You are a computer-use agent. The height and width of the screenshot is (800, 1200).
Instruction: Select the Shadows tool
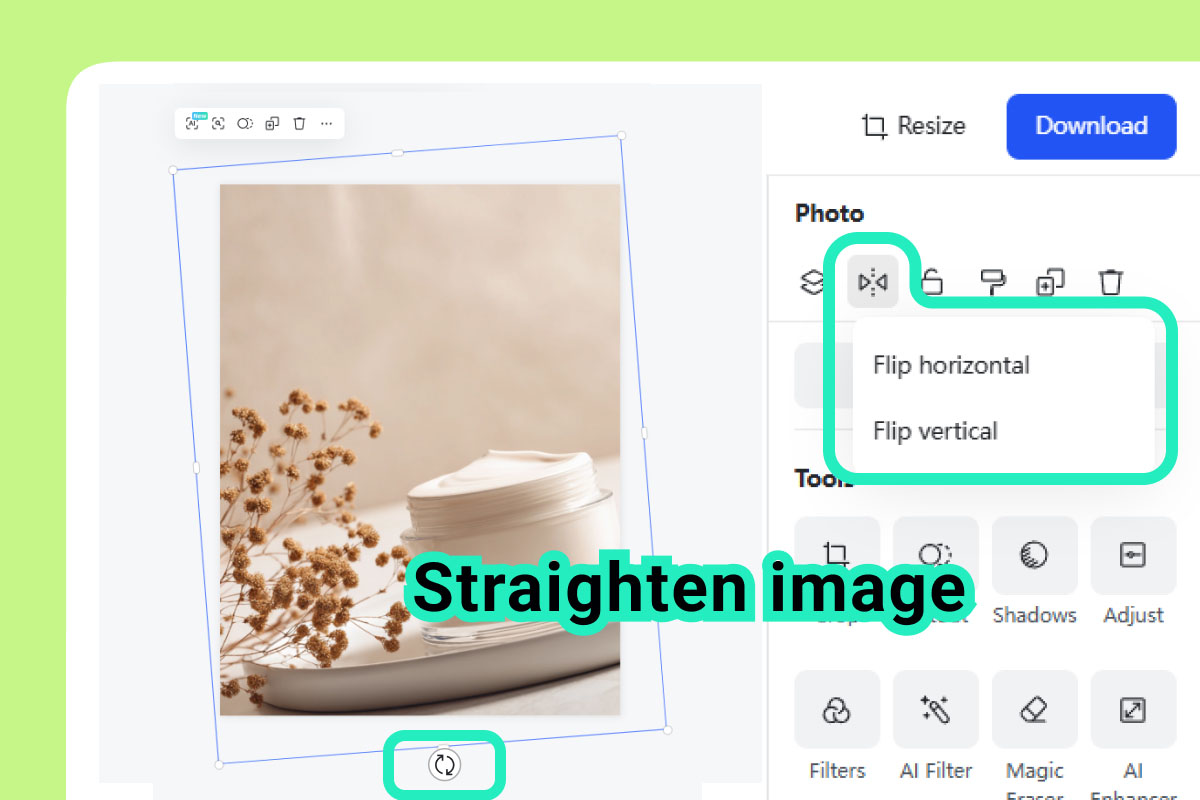click(x=1034, y=555)
